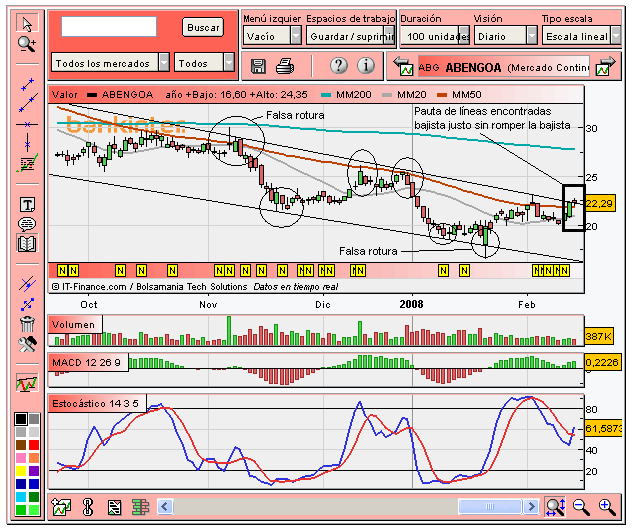Pick the purple color swatch

coord(34,471)
